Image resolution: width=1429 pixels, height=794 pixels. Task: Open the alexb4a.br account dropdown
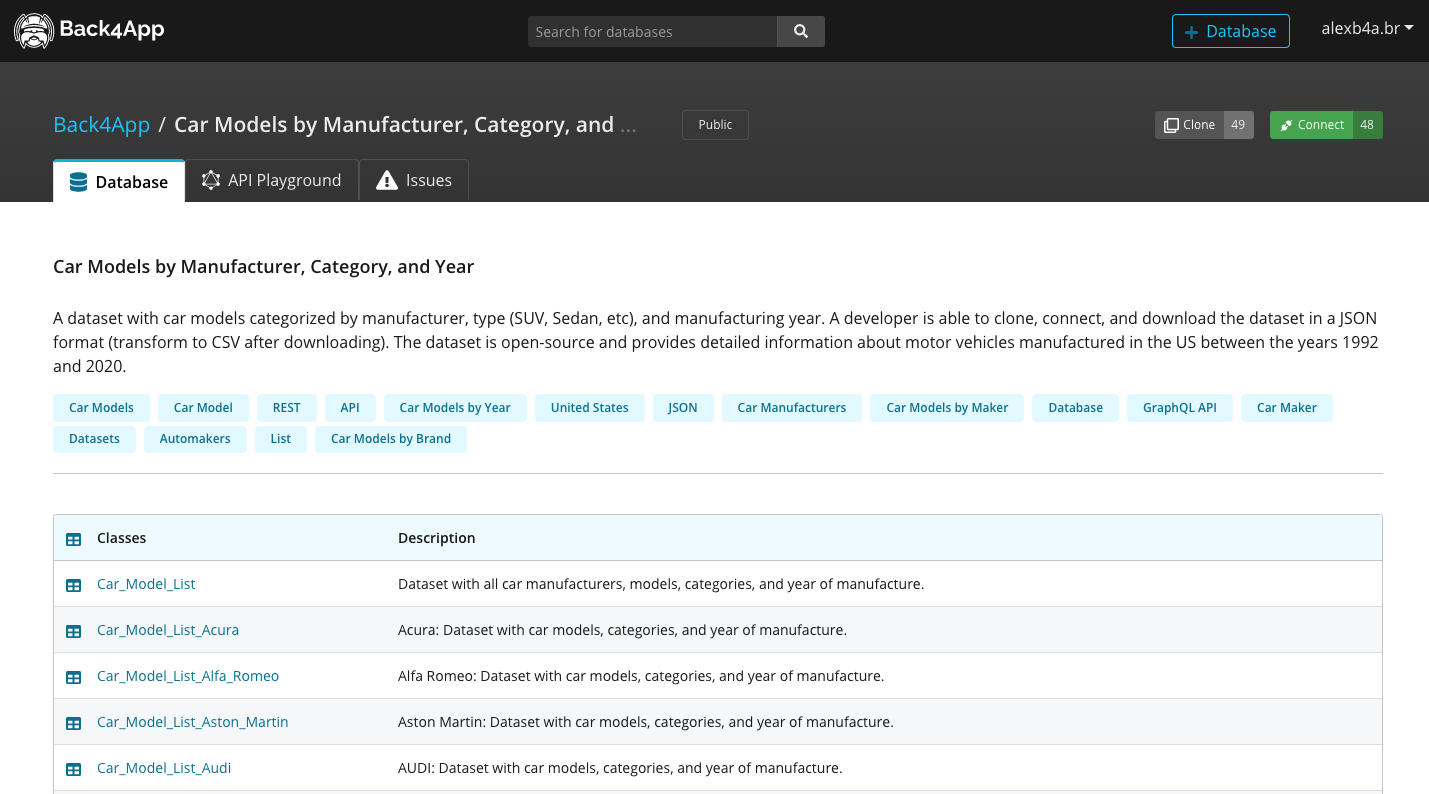coord(1367,29)
